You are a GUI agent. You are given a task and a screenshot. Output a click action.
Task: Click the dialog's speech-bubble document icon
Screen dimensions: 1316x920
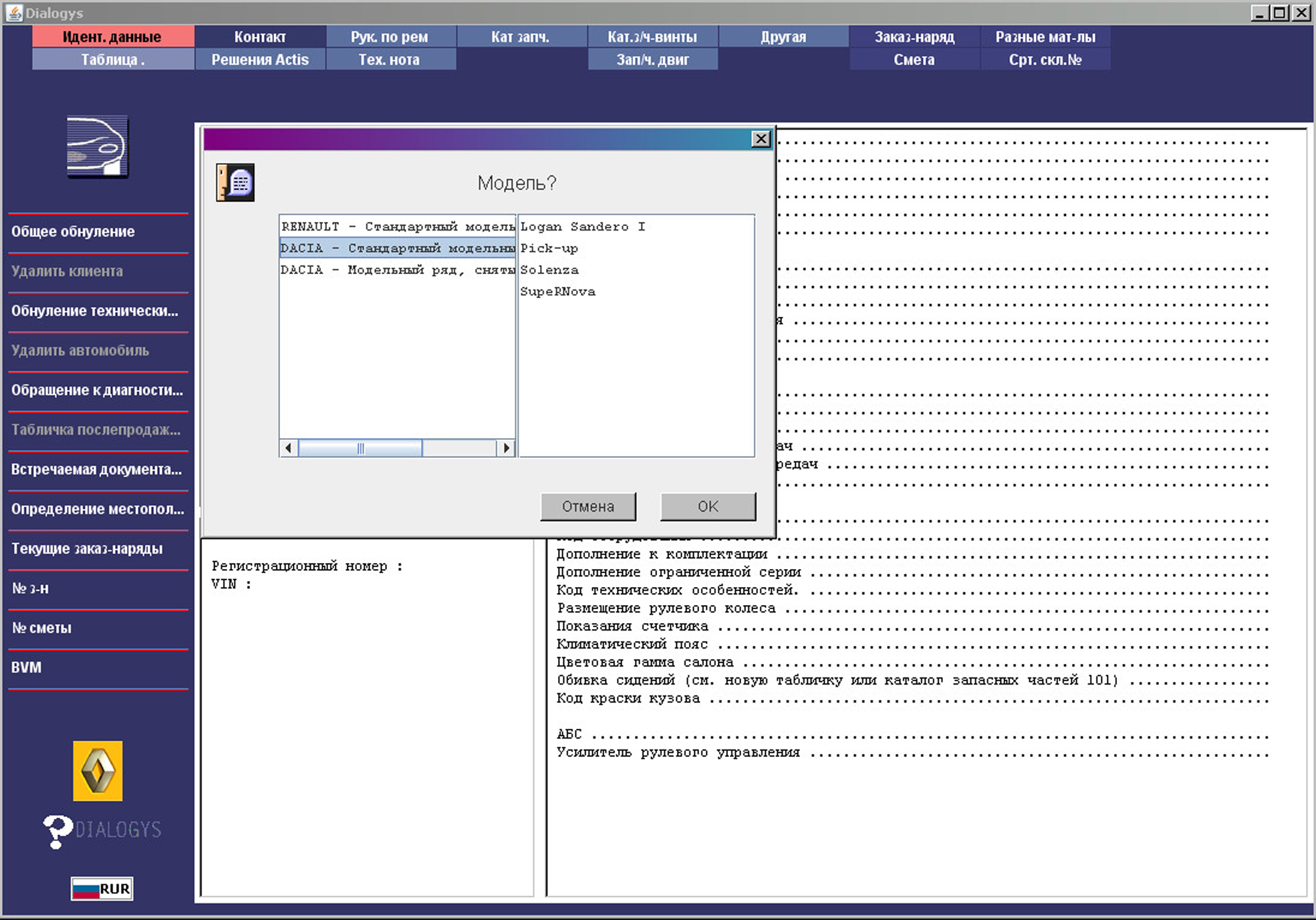[235, 183]
